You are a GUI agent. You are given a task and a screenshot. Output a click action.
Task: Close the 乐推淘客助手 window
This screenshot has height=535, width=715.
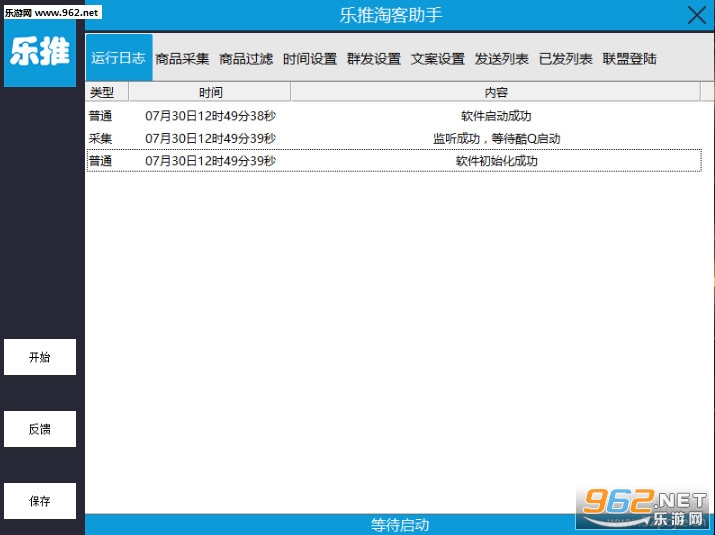696,15
